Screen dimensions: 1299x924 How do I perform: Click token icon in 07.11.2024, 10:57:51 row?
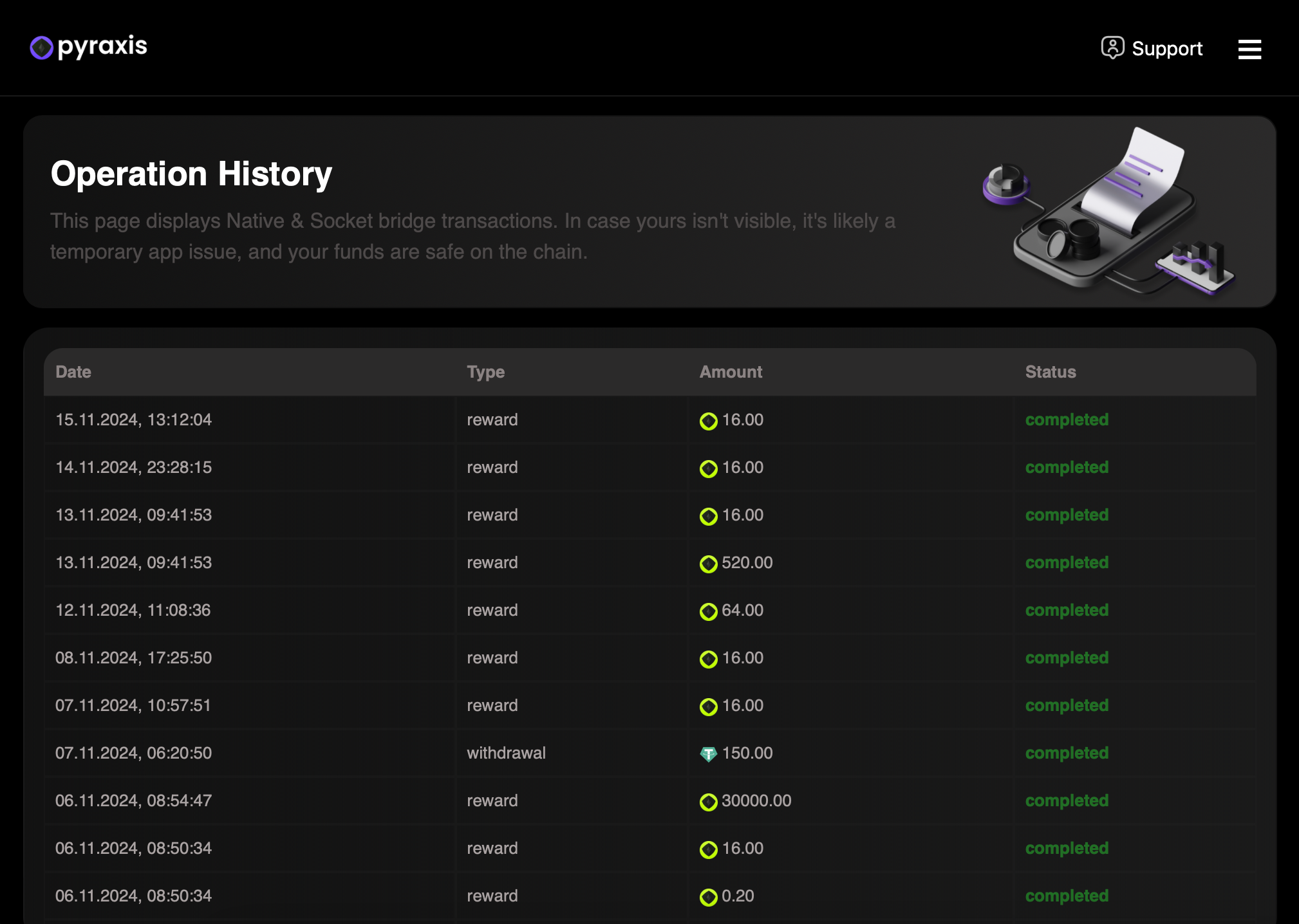[709, 707]
